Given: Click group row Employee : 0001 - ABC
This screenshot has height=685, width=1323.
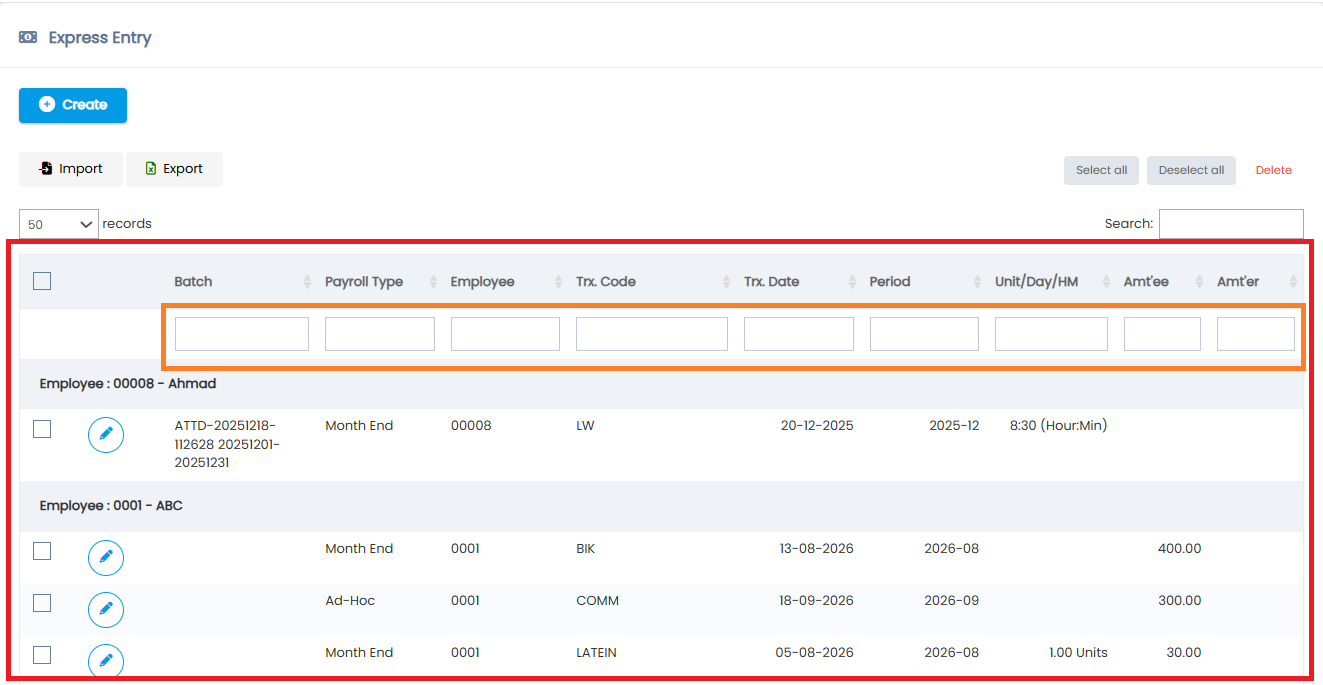Looking at the screenshot, I should click(x=661, y=506).
